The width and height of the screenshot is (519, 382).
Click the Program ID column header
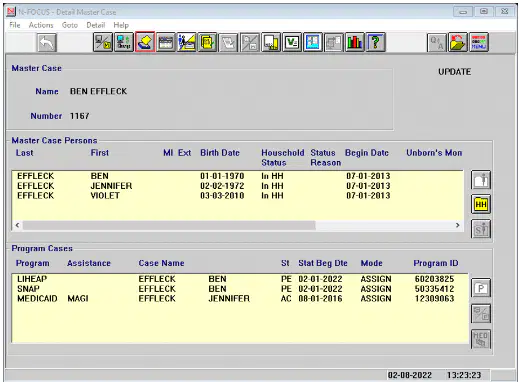point(436,263)
